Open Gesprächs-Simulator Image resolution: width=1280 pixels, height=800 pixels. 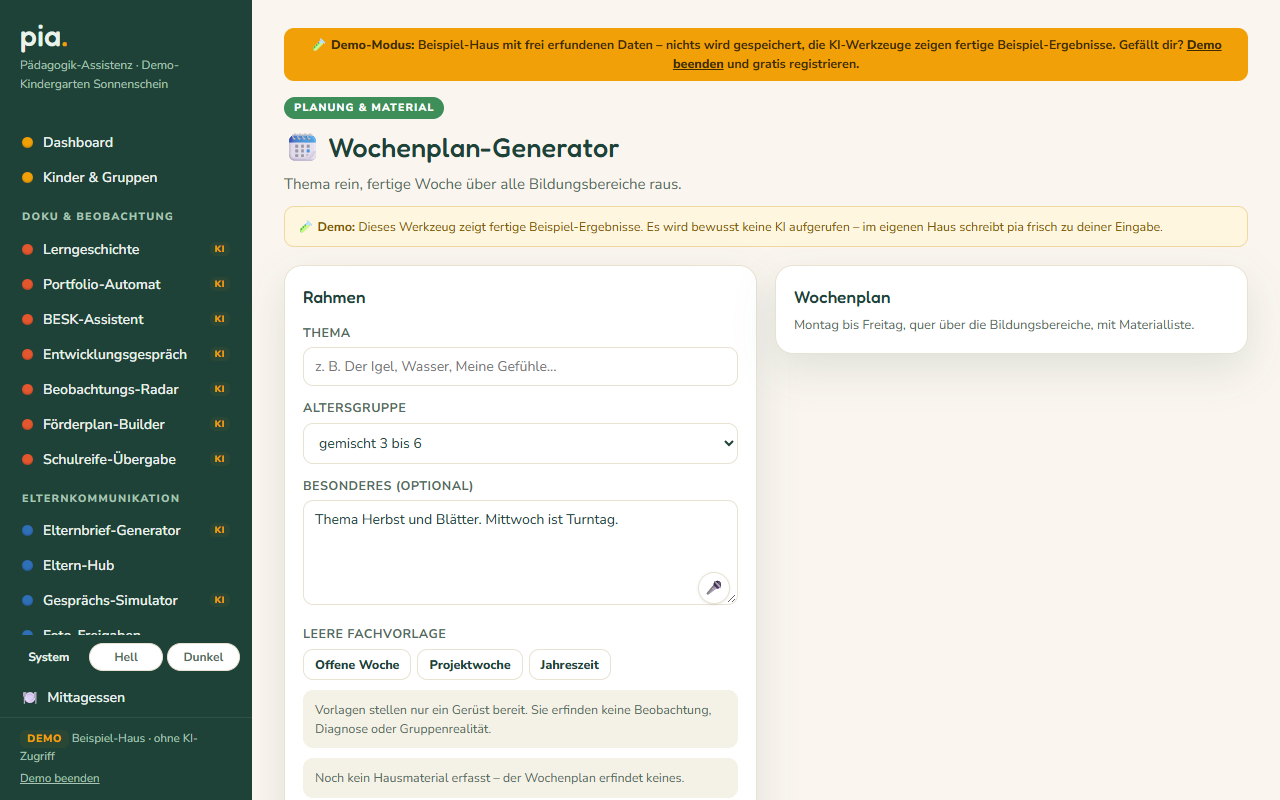point(126,600)
